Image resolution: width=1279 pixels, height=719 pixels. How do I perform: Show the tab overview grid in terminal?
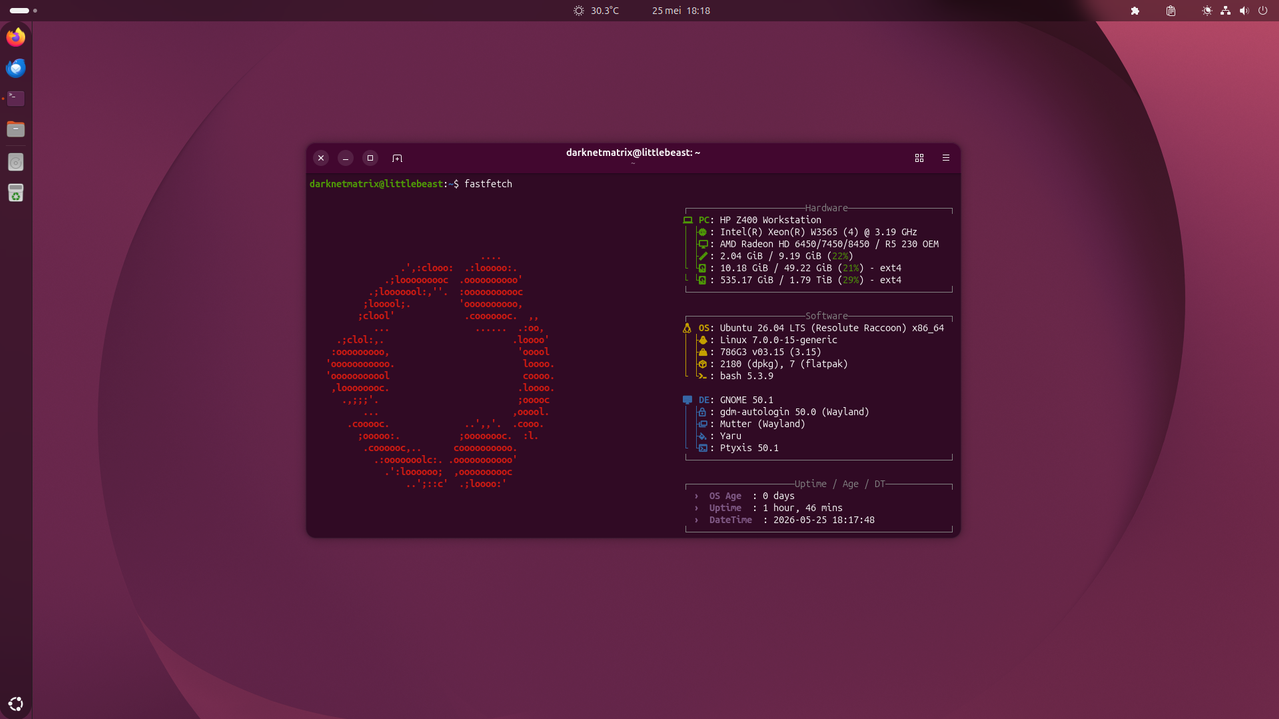coord(919,158)
